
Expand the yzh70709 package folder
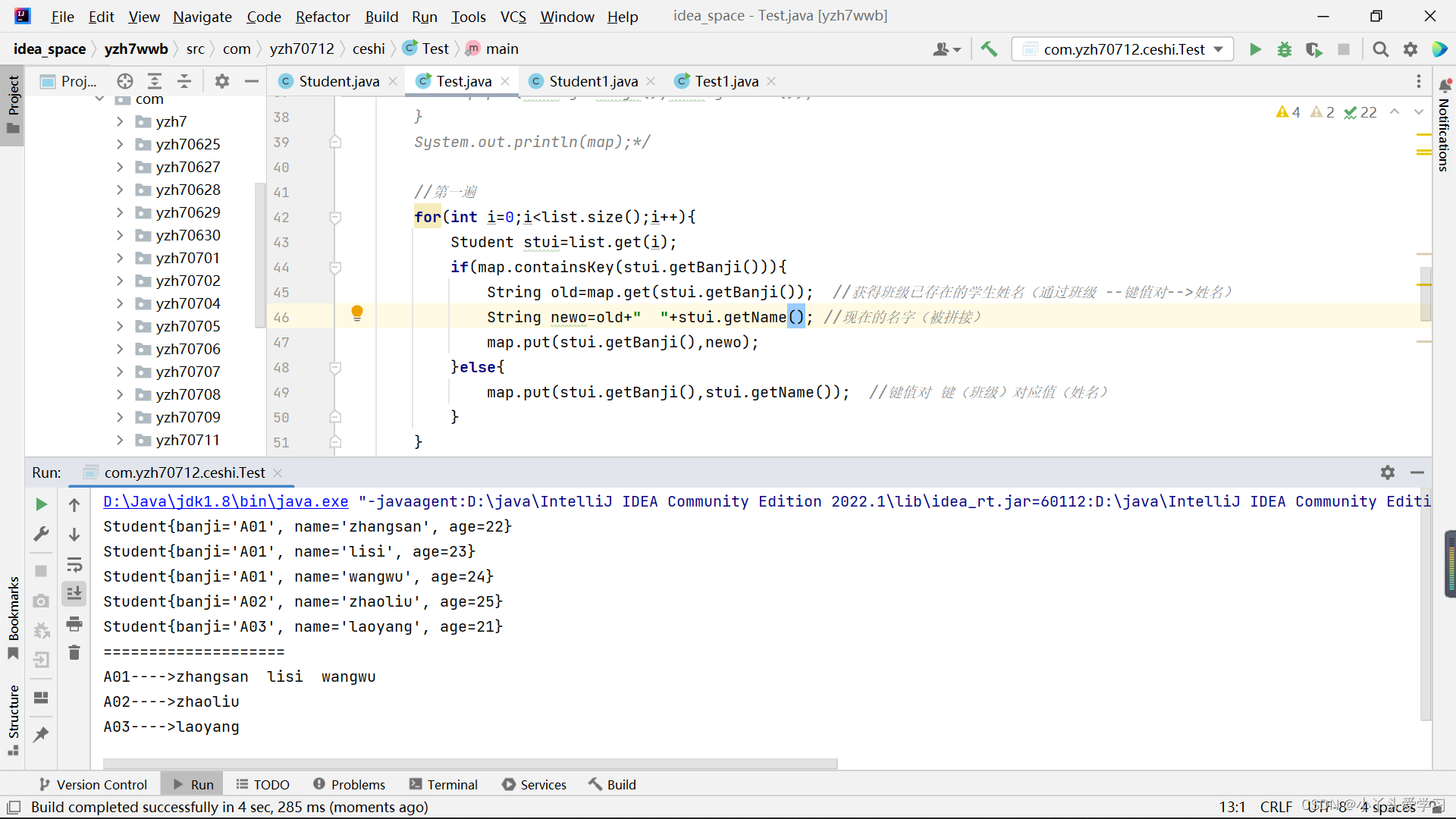[120, 417]
